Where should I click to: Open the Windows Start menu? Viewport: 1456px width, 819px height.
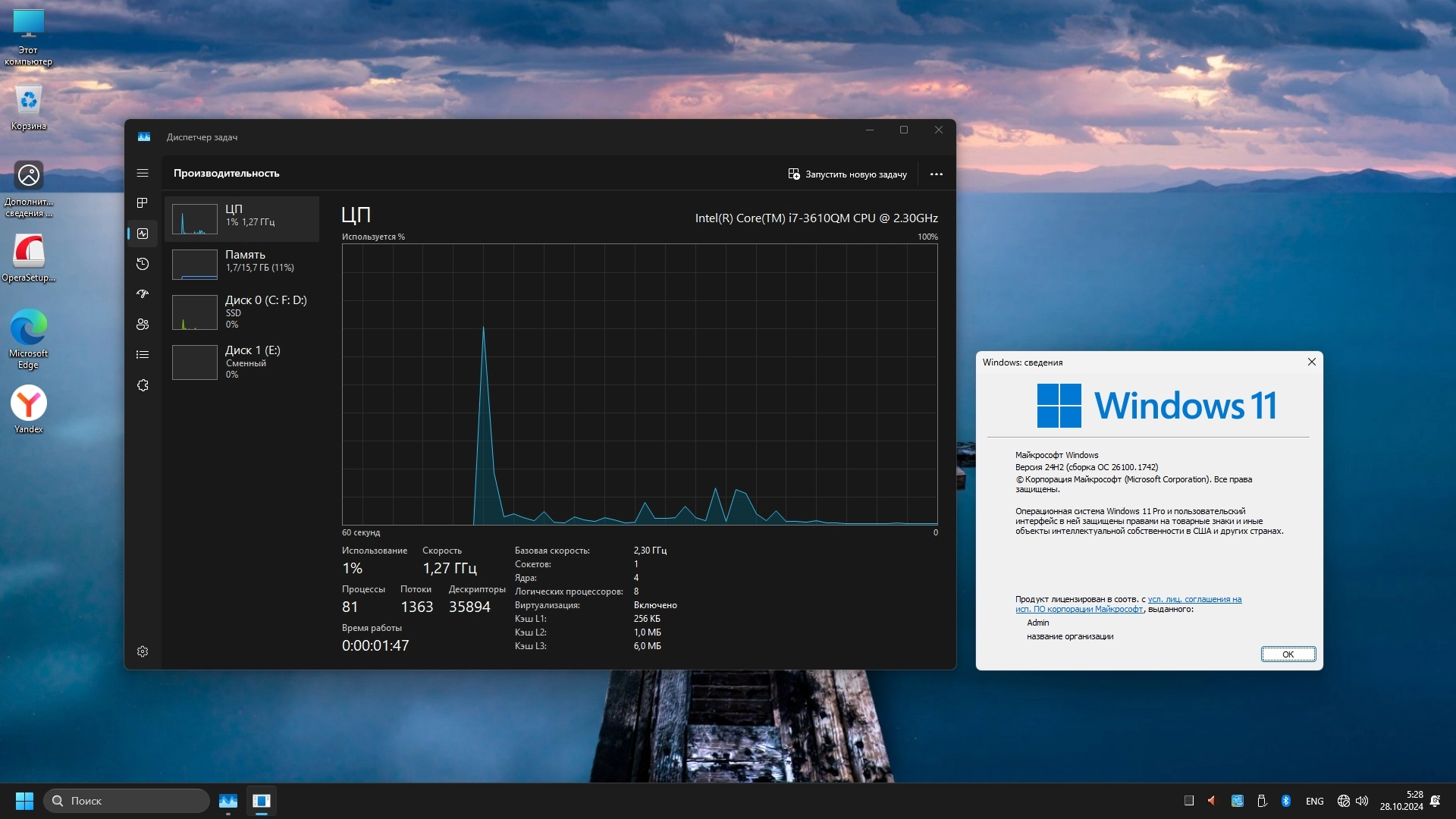[x=24, y=801]
